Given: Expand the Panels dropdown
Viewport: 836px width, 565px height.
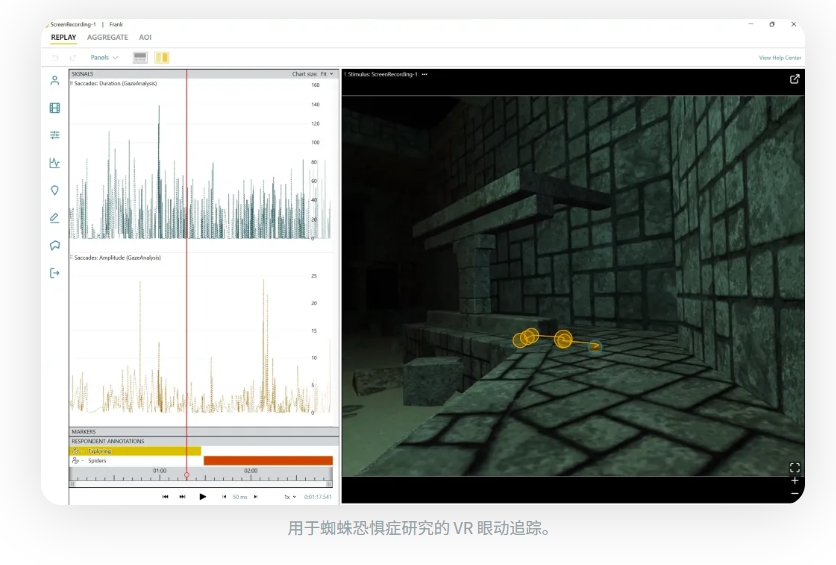Looking at the screenshot, I should pos(104,58).
